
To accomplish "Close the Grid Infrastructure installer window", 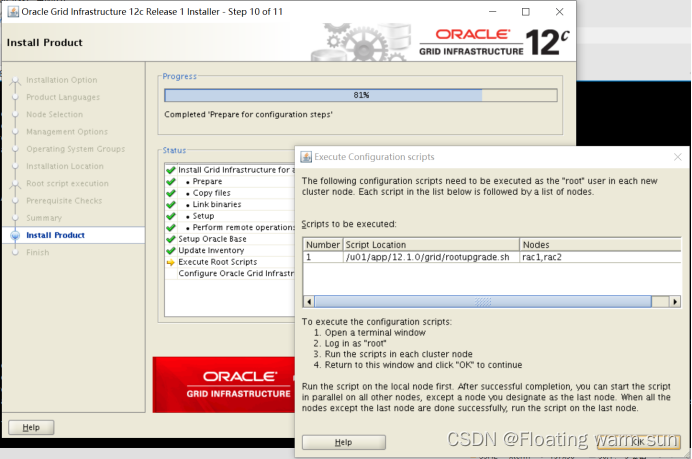I will point(559,12).
